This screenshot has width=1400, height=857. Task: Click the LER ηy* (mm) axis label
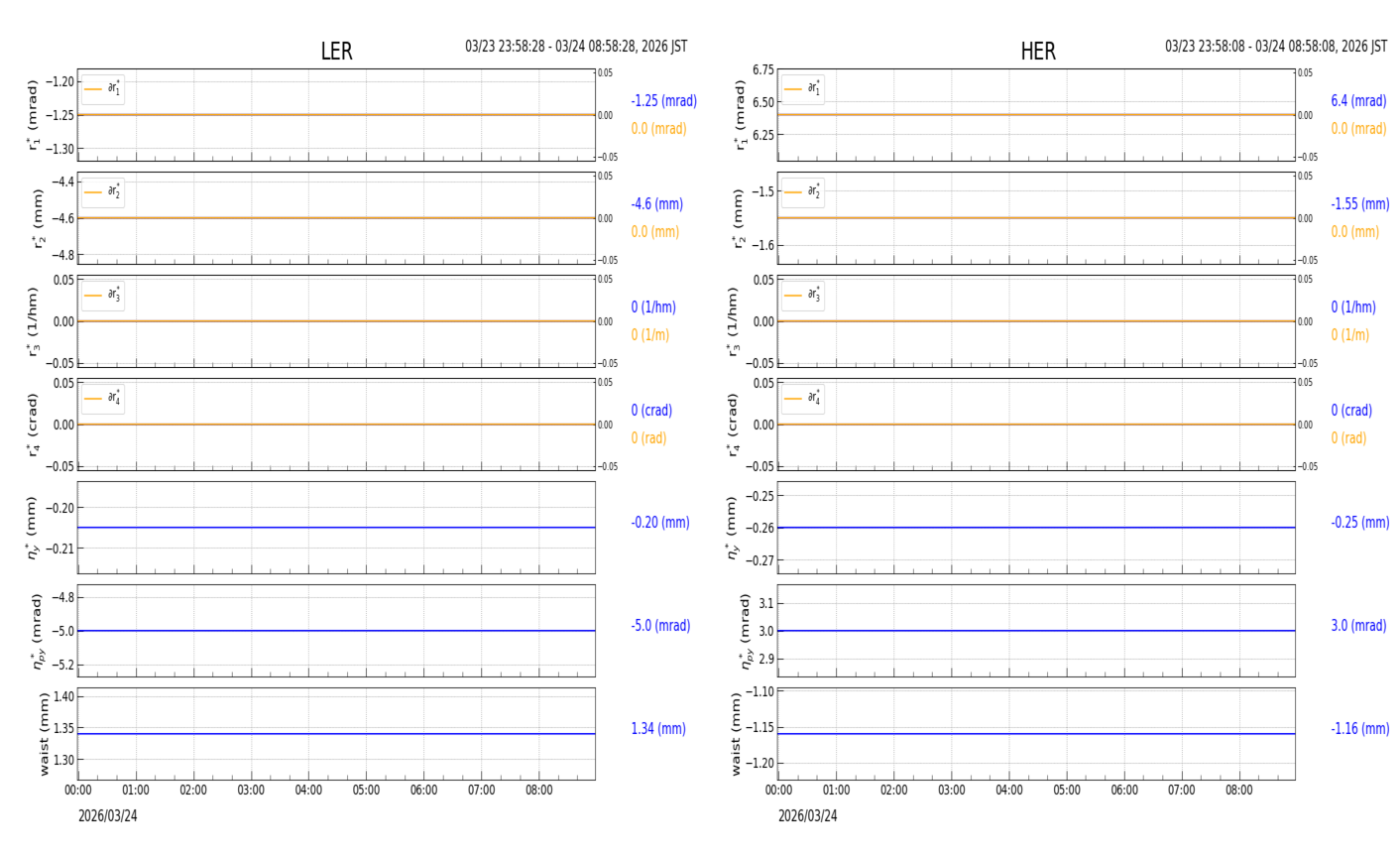[x=33, y=527]
